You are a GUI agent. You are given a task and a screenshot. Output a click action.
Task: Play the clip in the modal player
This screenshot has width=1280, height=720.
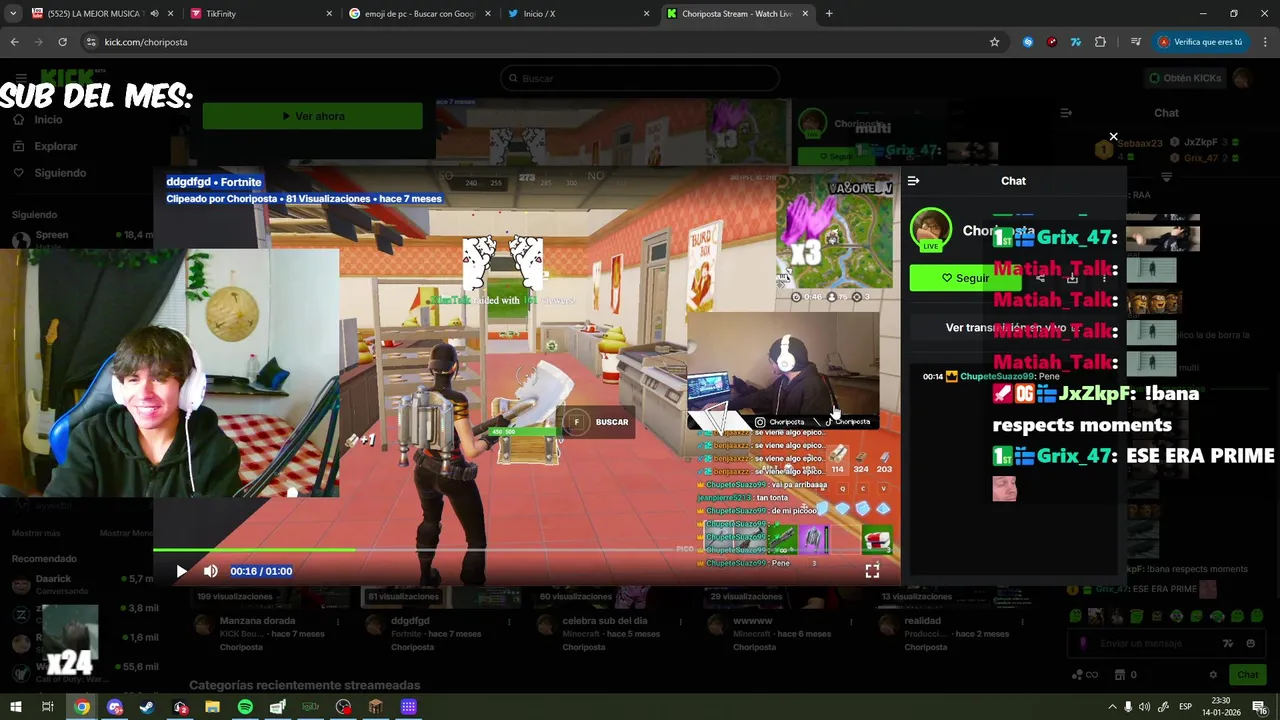point(181,571)
